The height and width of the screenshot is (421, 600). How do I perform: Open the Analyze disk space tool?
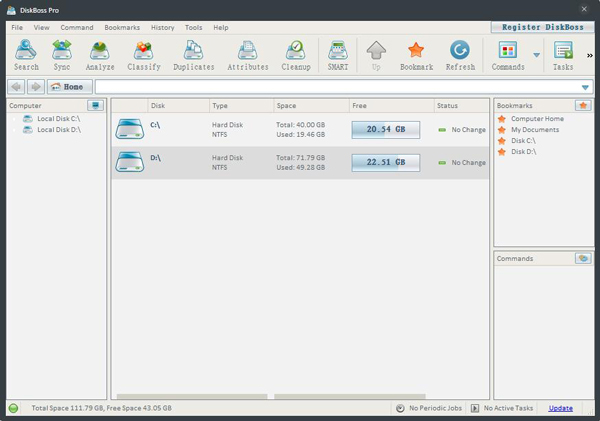click(100, 55)
